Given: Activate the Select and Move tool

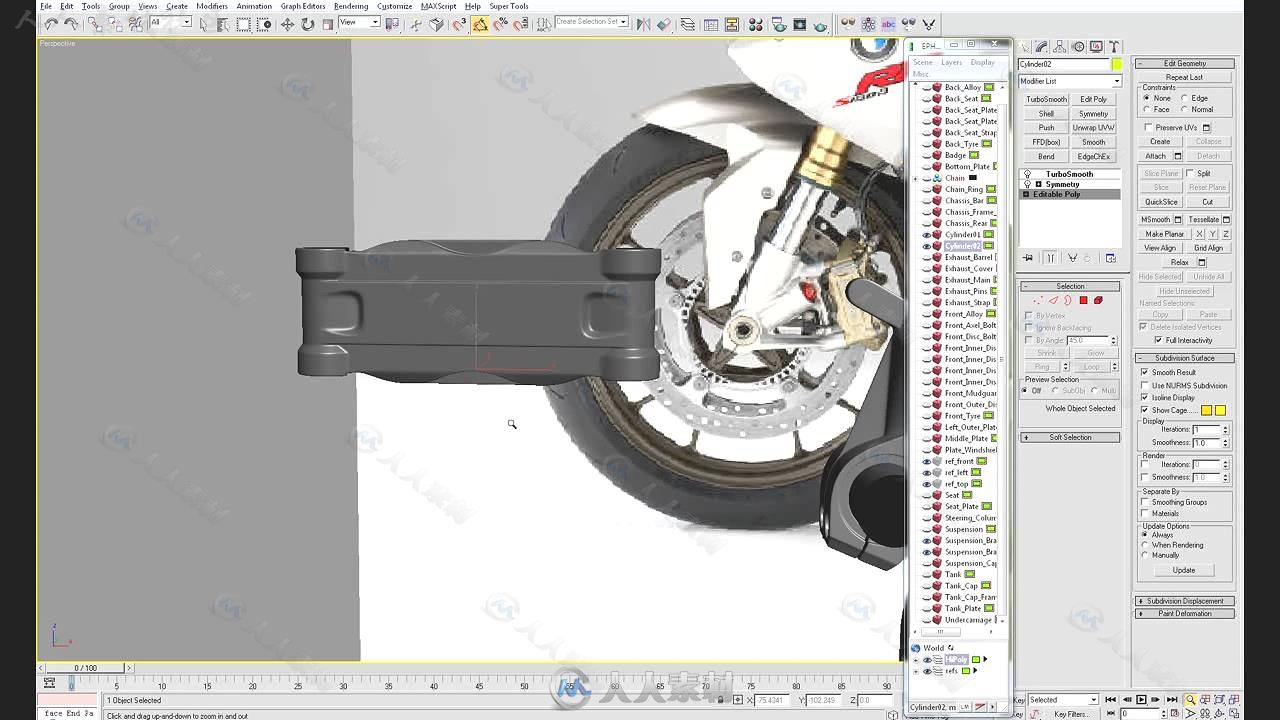Looking at the screenshot, I should (287, 24).
